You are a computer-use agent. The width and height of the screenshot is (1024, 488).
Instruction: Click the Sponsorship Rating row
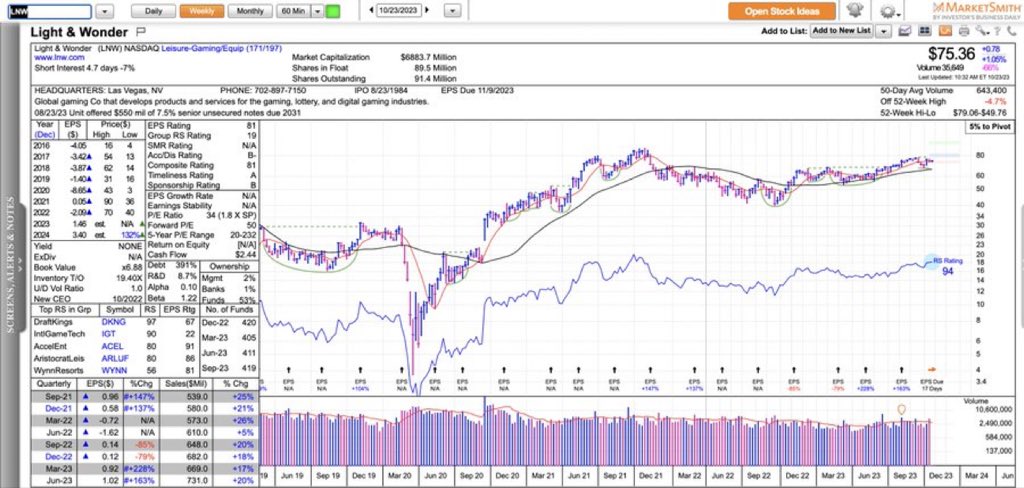pyautogui.click(x=202, y=186)
